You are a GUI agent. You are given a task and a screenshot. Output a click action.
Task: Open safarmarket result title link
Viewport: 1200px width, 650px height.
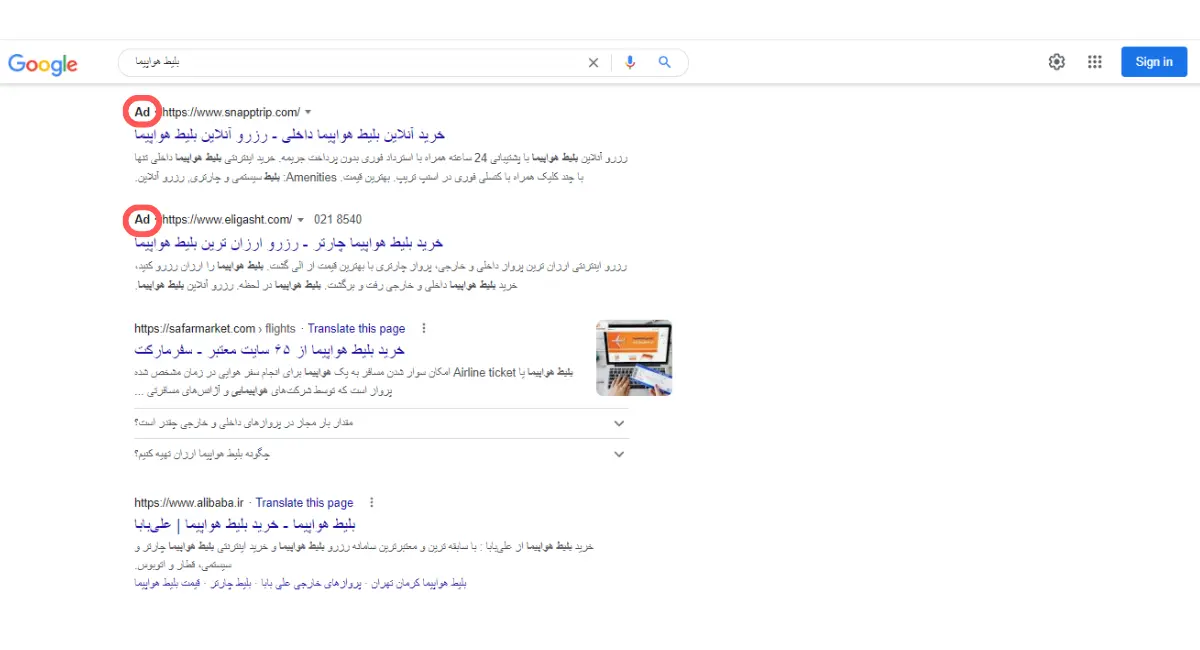270,351
